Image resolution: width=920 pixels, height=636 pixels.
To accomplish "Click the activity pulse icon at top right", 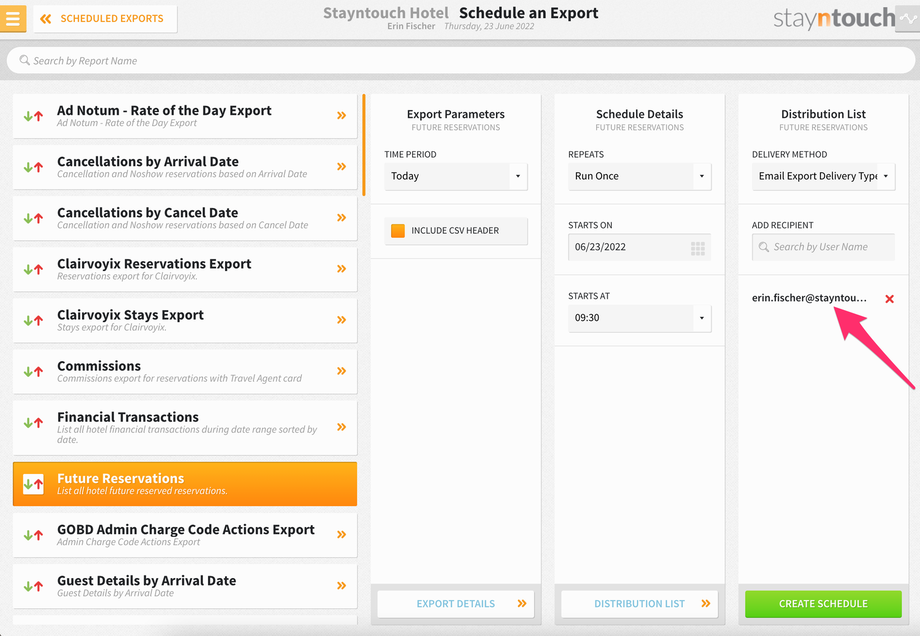I will tap(908, 19).
